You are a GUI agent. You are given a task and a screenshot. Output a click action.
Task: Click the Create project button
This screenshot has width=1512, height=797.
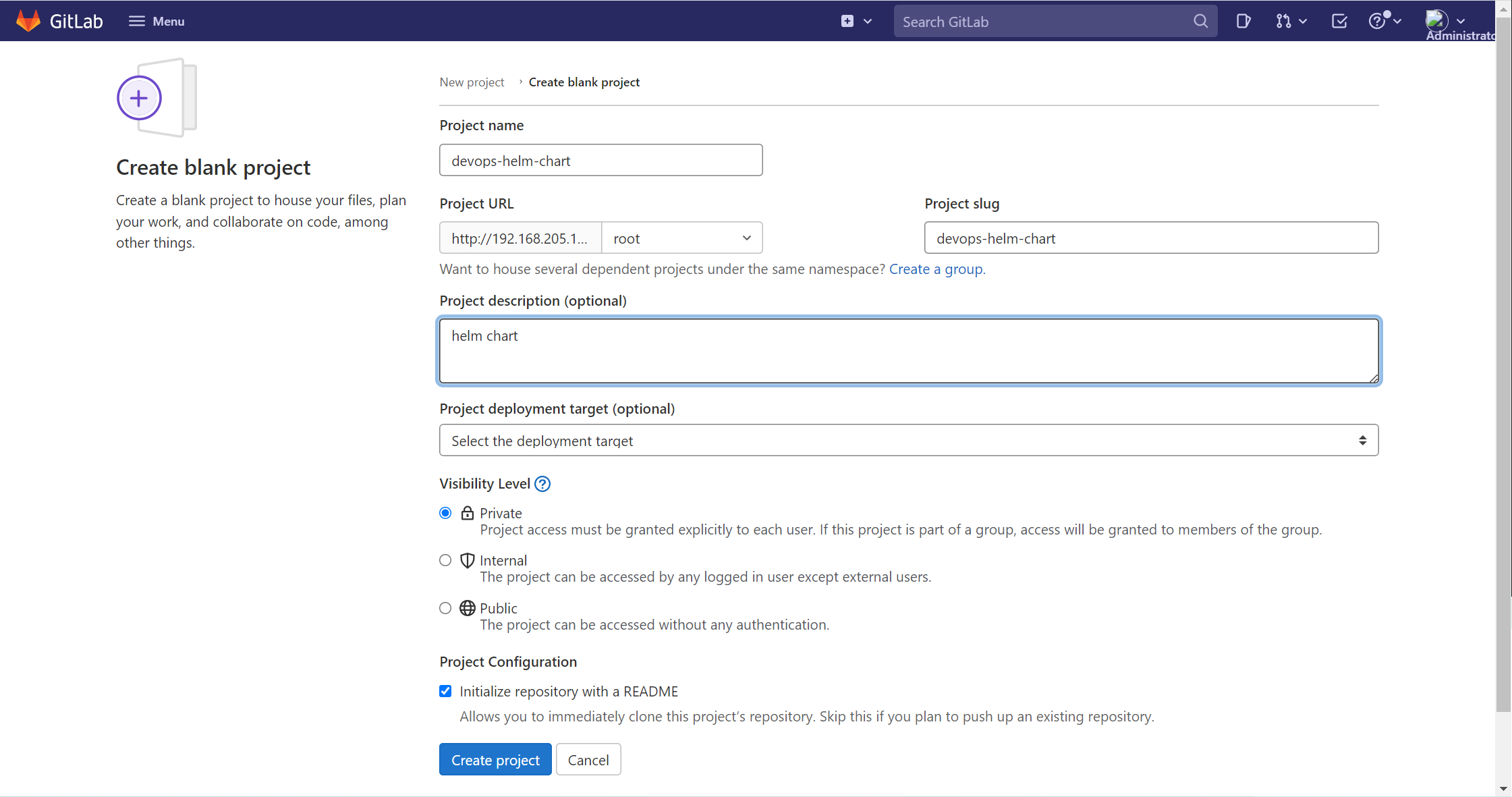495,760
